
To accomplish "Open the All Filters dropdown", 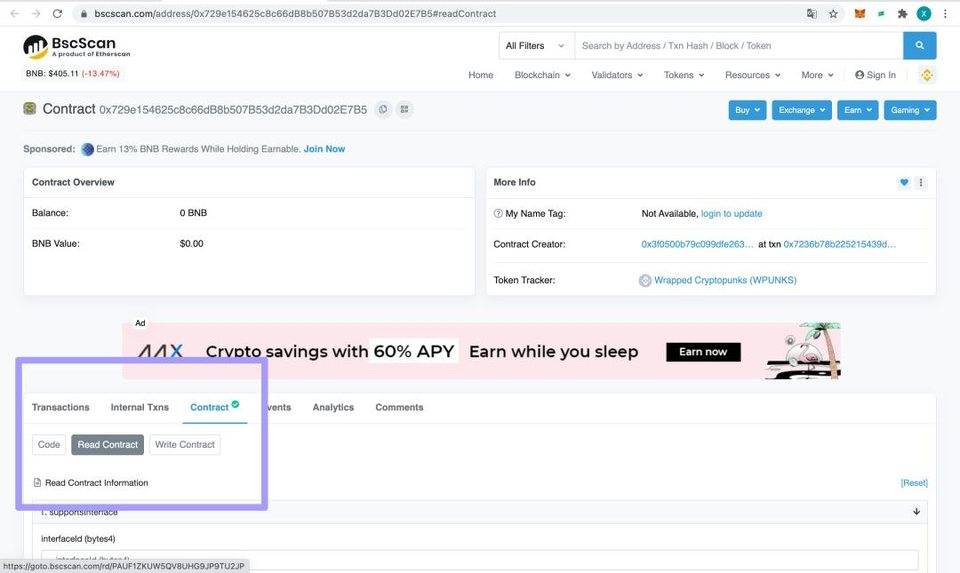I will click(x=536, y=45).
